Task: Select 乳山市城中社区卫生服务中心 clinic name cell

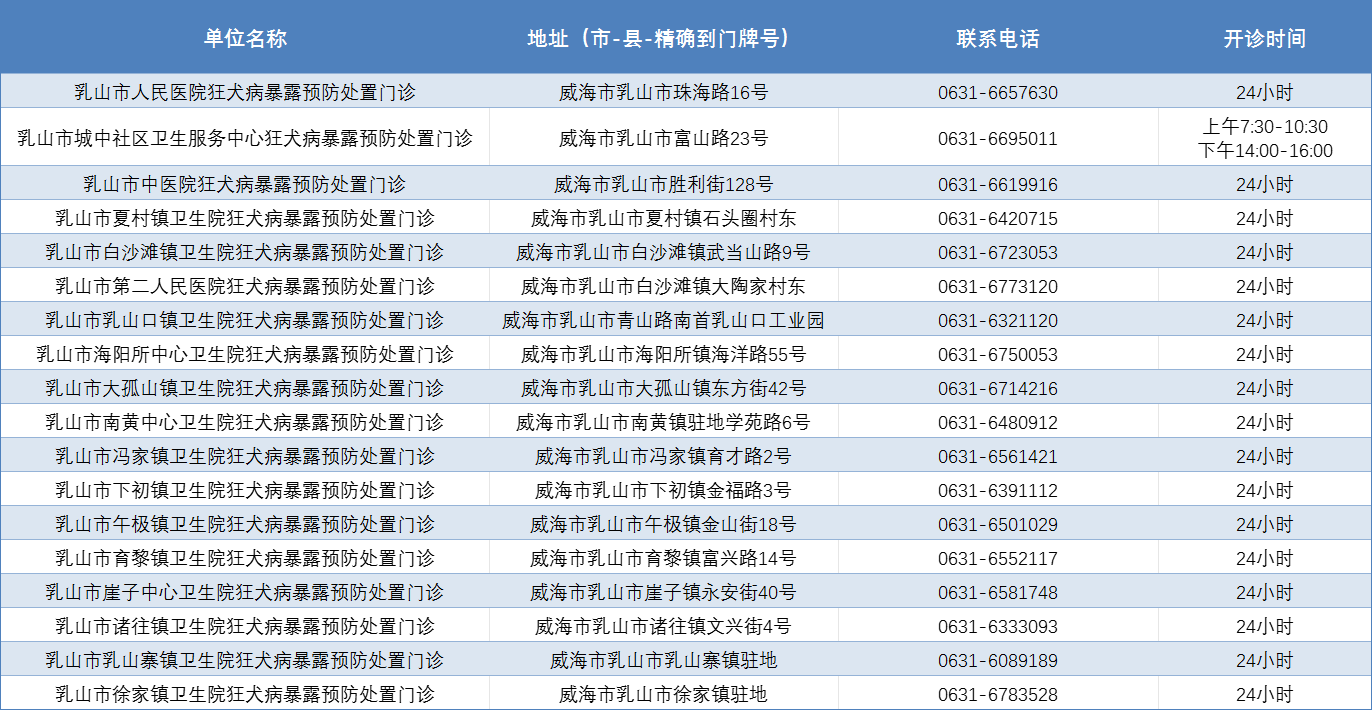Action: pyautogui.click(x=245, y=138)
